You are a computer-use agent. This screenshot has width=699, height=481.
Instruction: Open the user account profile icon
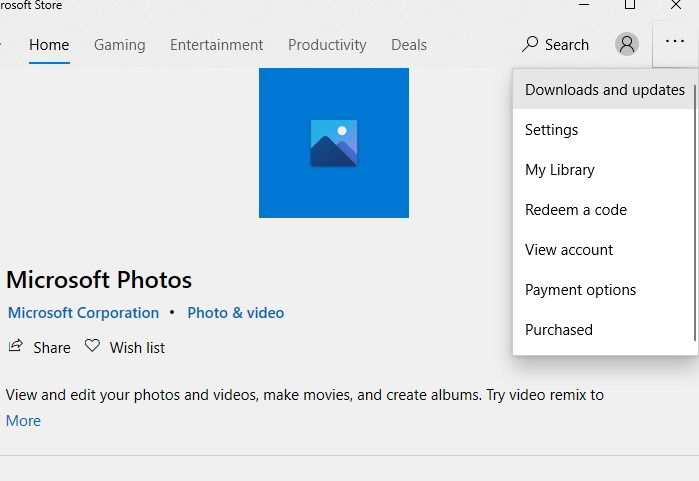(x=627, y=44)
